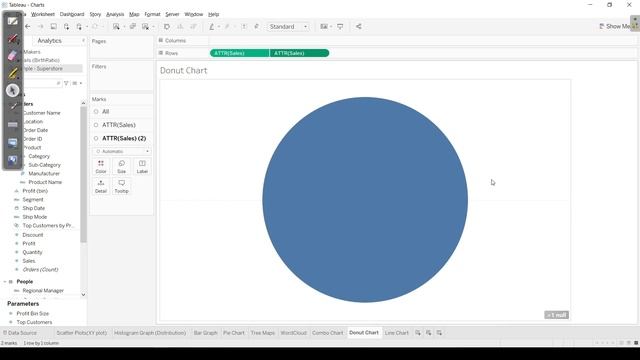
Task: Select the arrow pointer annotation tool
Action: click(x=13, y=90)
